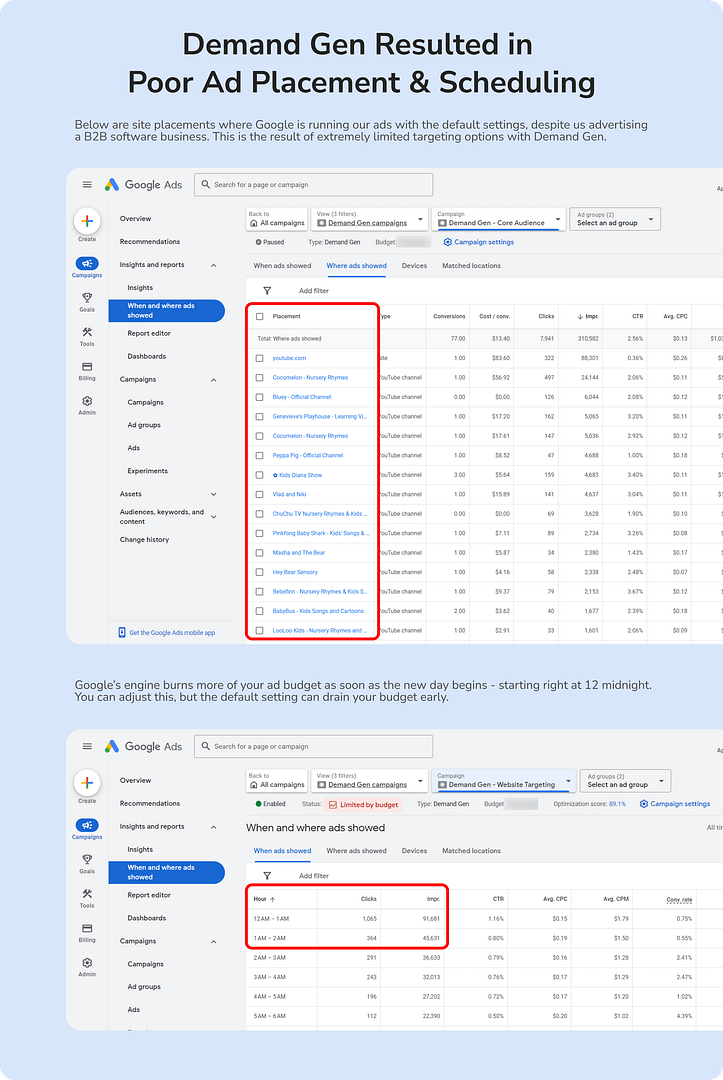Image resolution: width=723 pixels, height=1080 pixels.
Task: Open Change history in the navigation menu
Action: [x=144, y=540]
